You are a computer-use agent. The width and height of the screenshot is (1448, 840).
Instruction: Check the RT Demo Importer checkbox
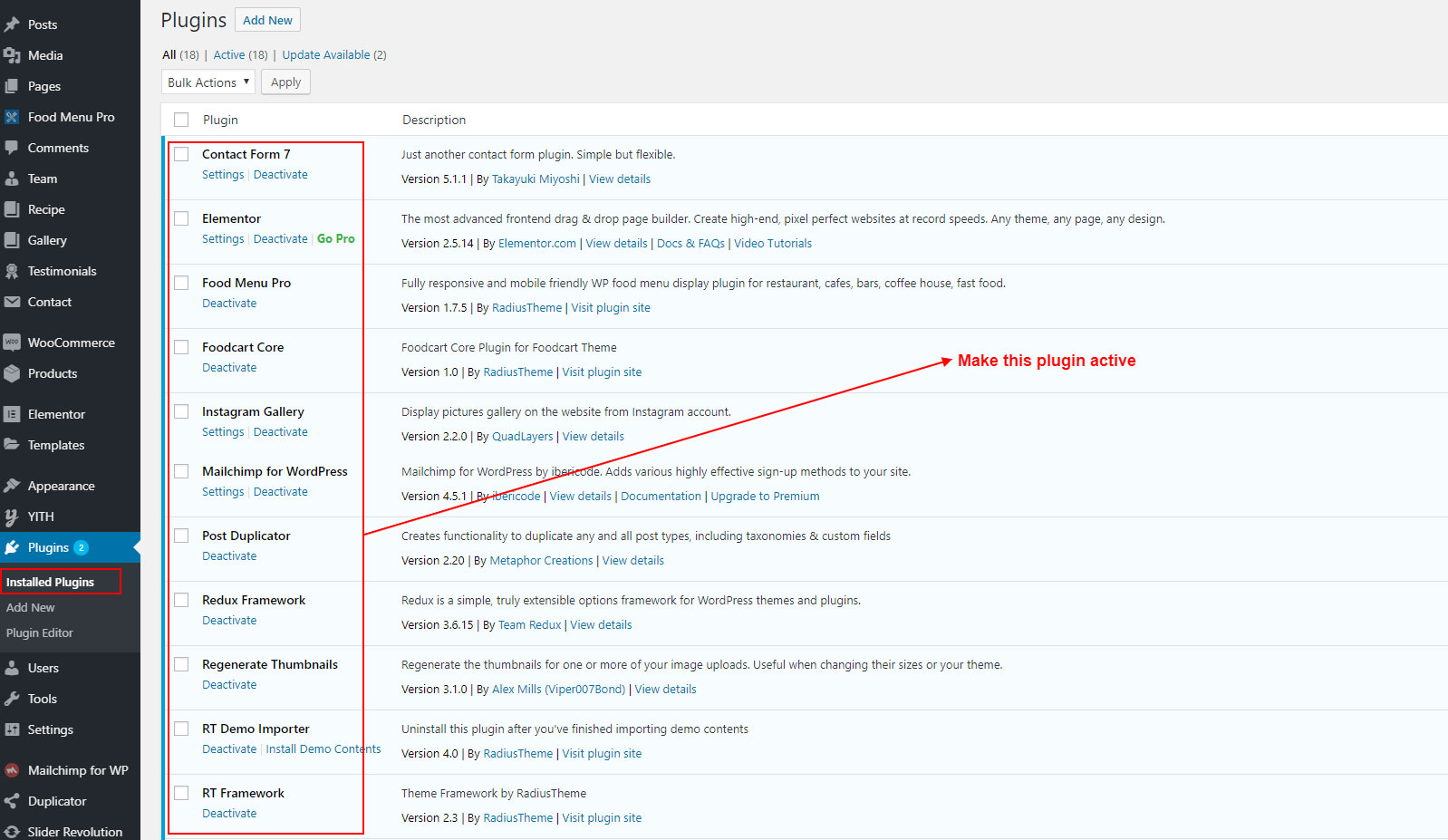point(181,729)
